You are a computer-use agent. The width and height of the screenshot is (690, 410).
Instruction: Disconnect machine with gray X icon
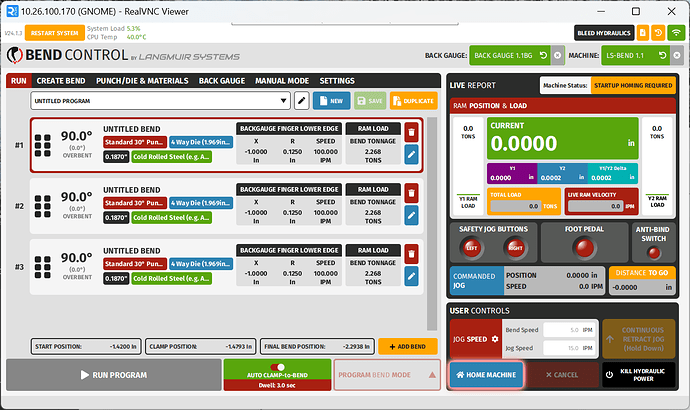point(677,55)
